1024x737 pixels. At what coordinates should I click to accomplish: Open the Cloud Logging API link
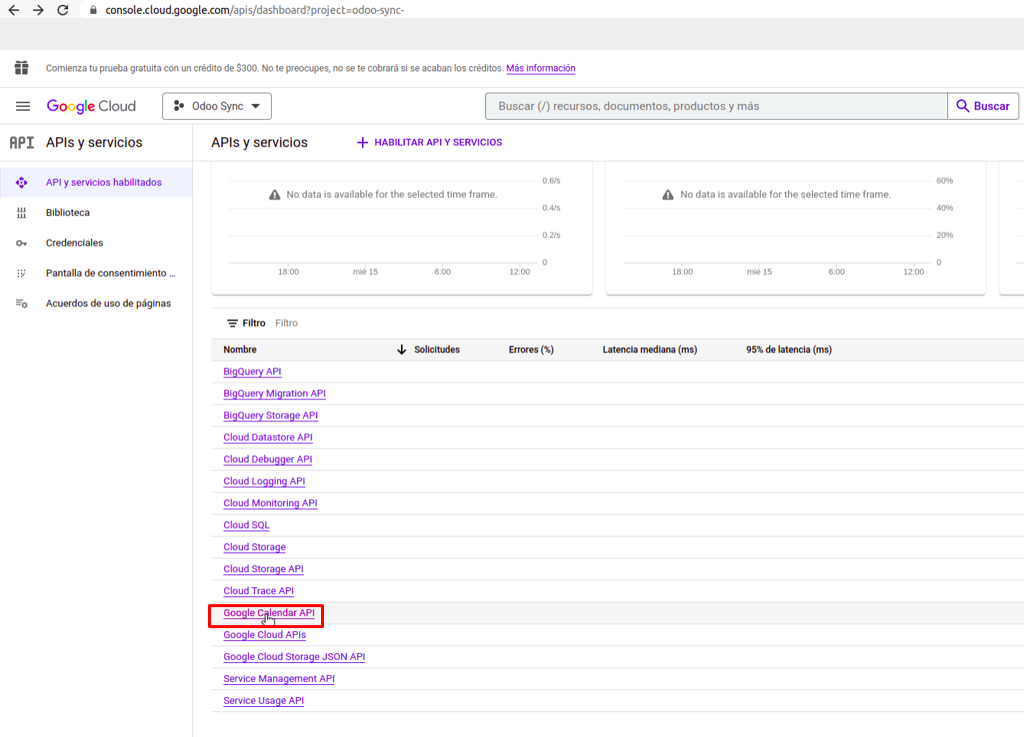coord(264,481)
